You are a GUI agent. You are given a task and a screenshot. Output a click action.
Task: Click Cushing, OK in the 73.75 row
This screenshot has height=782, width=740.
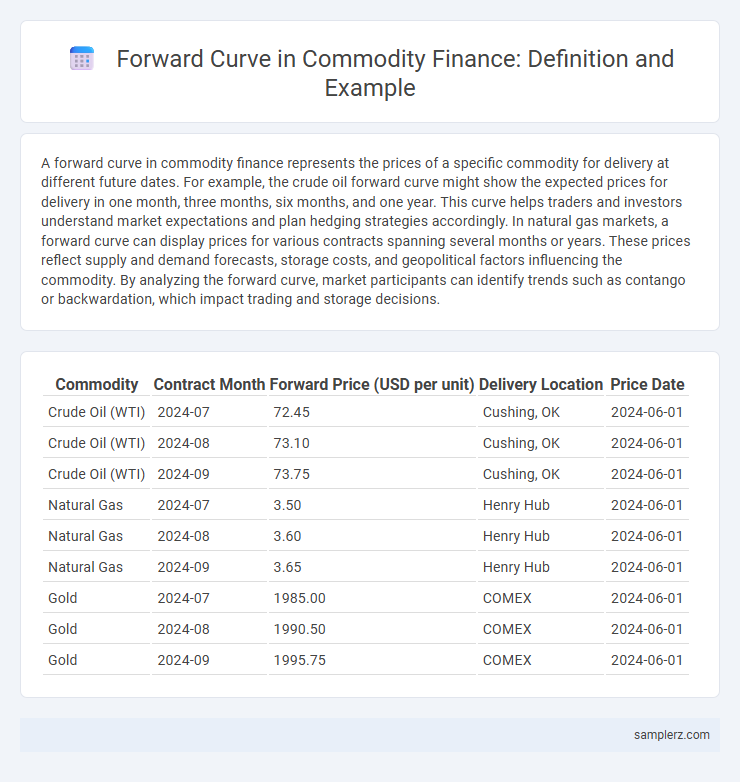tap(521, 474)
